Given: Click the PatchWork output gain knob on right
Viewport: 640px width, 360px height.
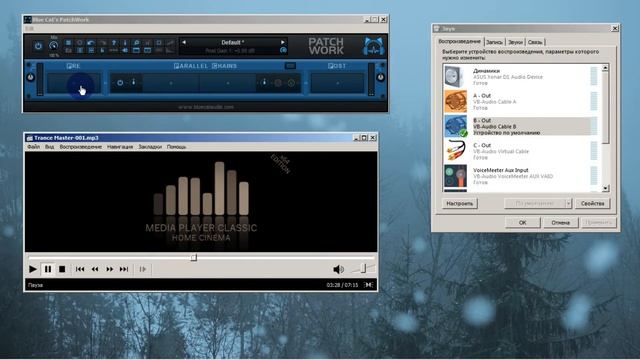Looking at the screenshot, I should (x=380, y=77).
